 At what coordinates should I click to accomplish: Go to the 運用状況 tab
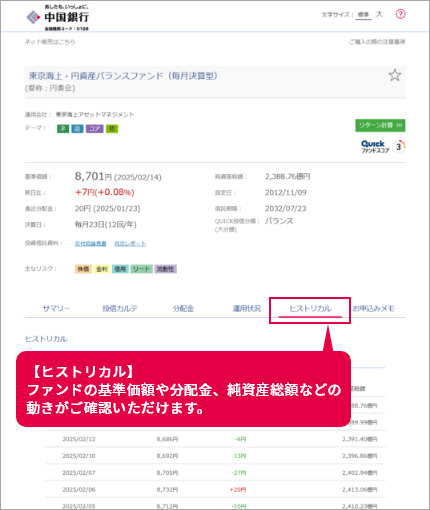coord(247,309)
